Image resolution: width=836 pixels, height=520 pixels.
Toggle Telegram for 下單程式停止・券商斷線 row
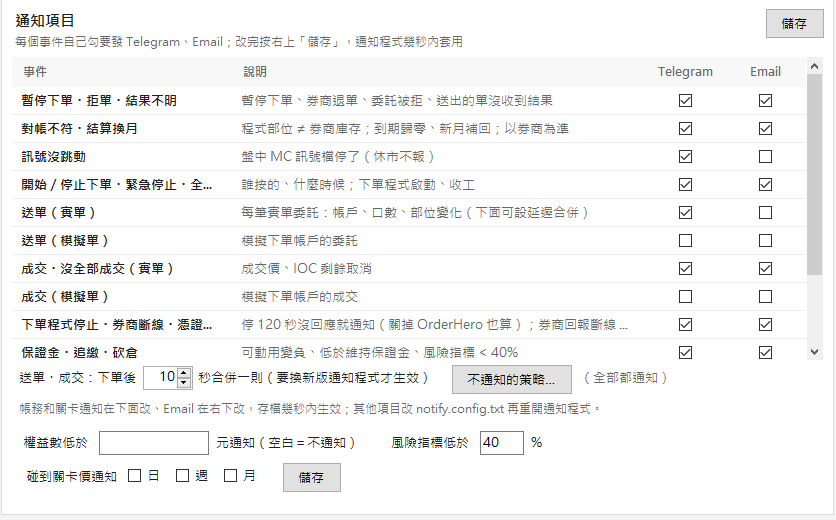(x=685, y=324)
